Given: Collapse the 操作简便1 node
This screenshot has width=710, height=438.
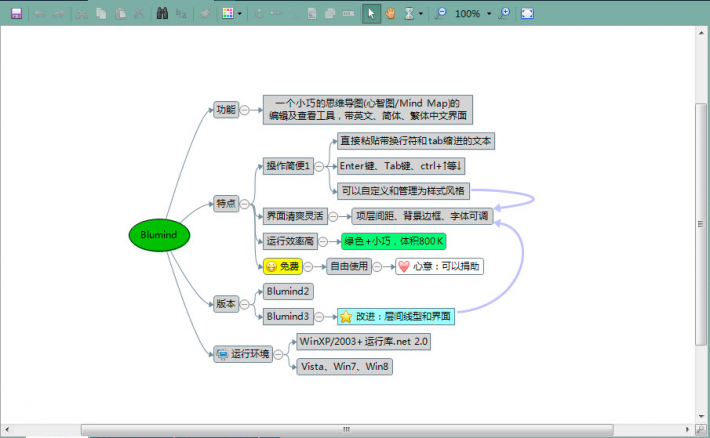Looking at the screenshot, I should [319, 166].
